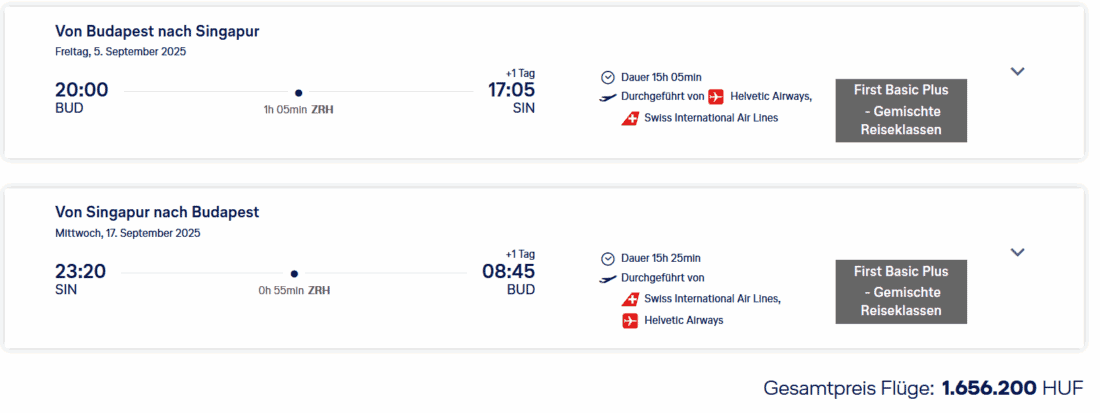Click Helvetic Airways logo in the outbound flight
1100x413 pixels.
716,97
